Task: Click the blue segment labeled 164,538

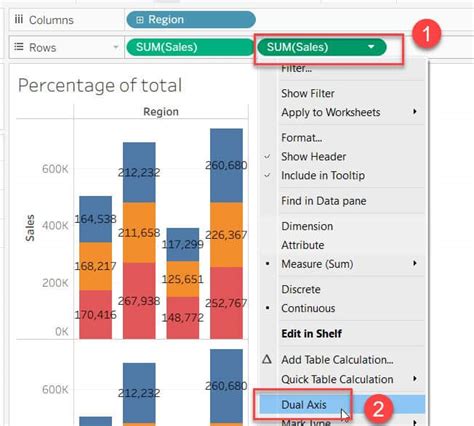Action: click(96, 219)
